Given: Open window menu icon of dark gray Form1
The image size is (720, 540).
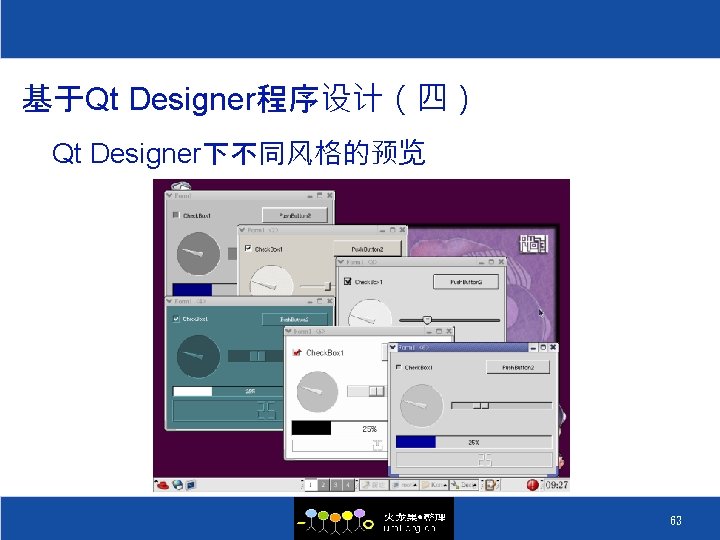Looking at the screenshot, I should [169, 196].
